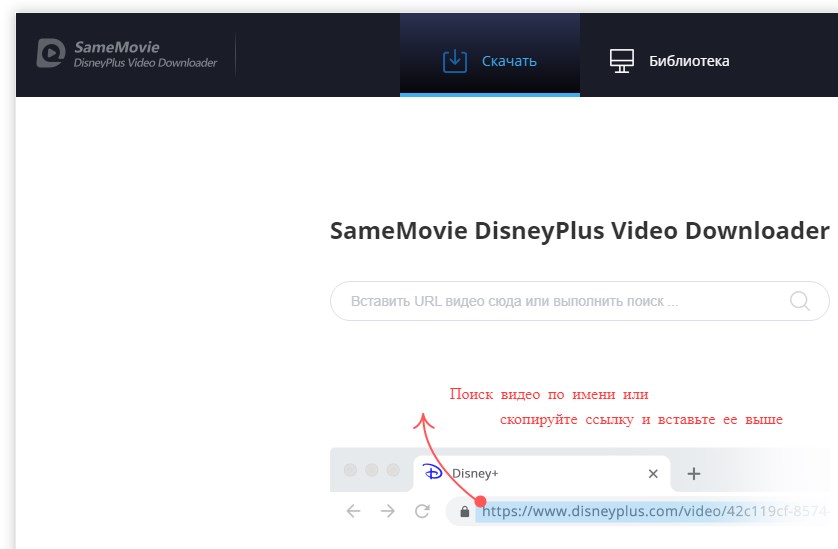
Task: Click the Disney+ browser tab in the tutorial image
Action: 541,474
